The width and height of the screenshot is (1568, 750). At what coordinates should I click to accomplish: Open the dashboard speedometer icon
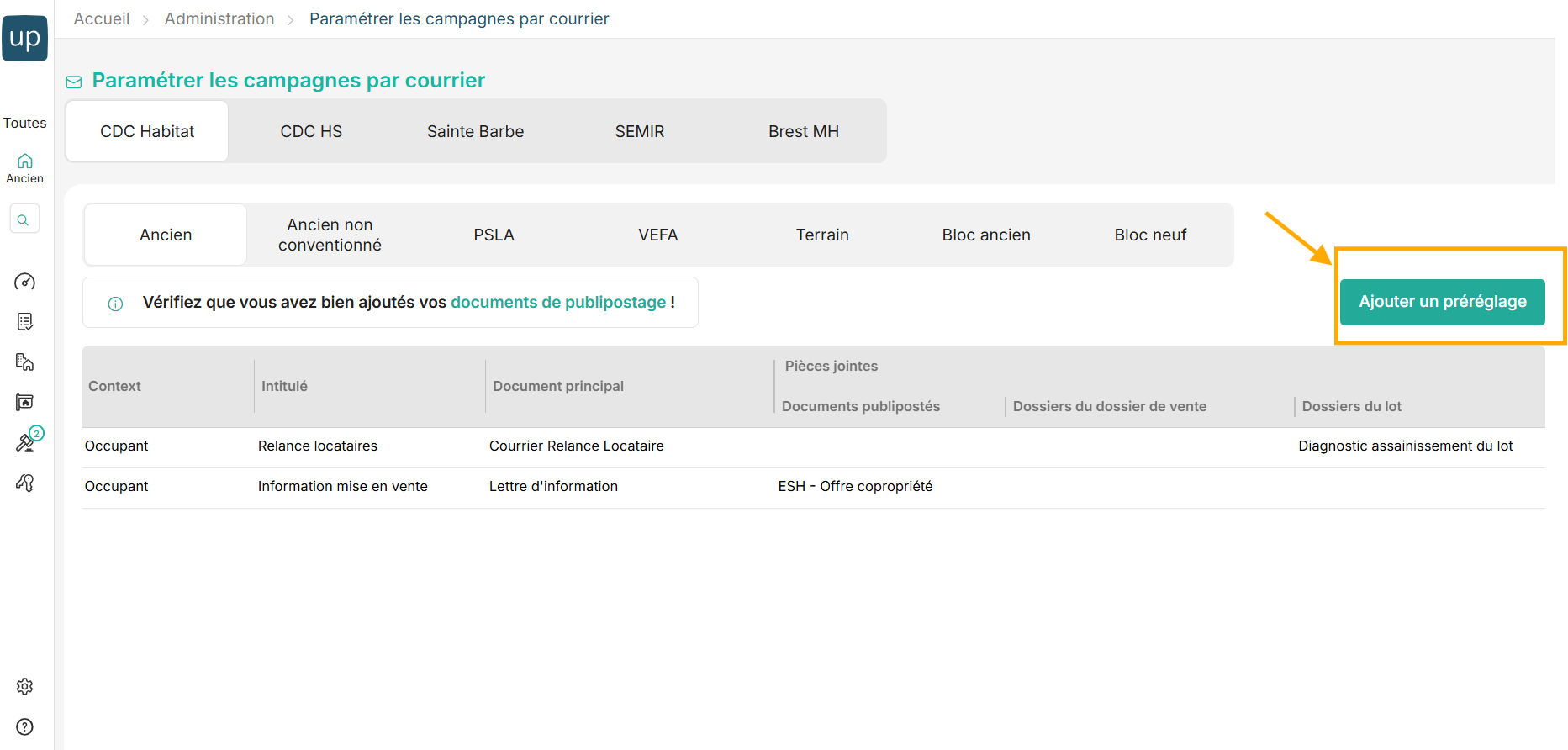pos(25,282)
